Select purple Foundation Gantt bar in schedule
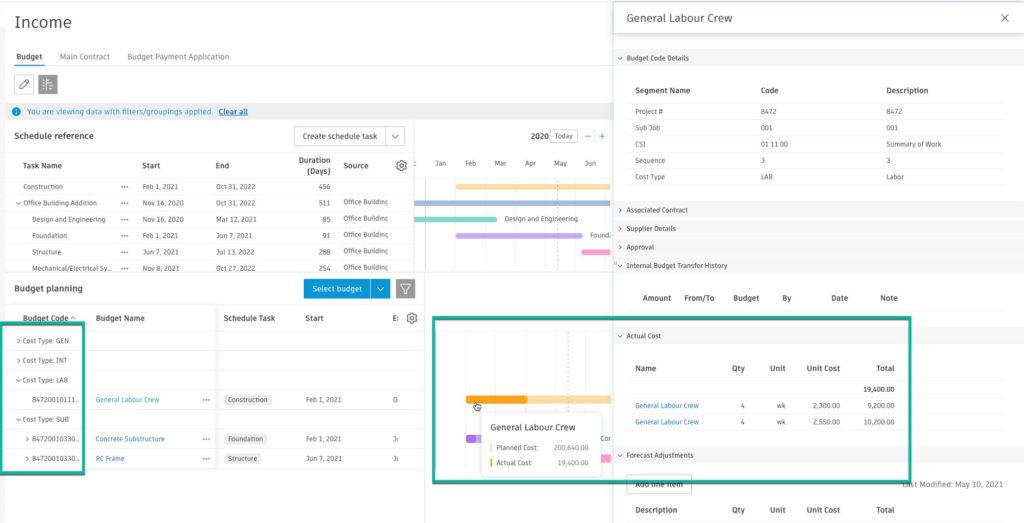The width and height of the screenshot is (1024, 523). 519,236
